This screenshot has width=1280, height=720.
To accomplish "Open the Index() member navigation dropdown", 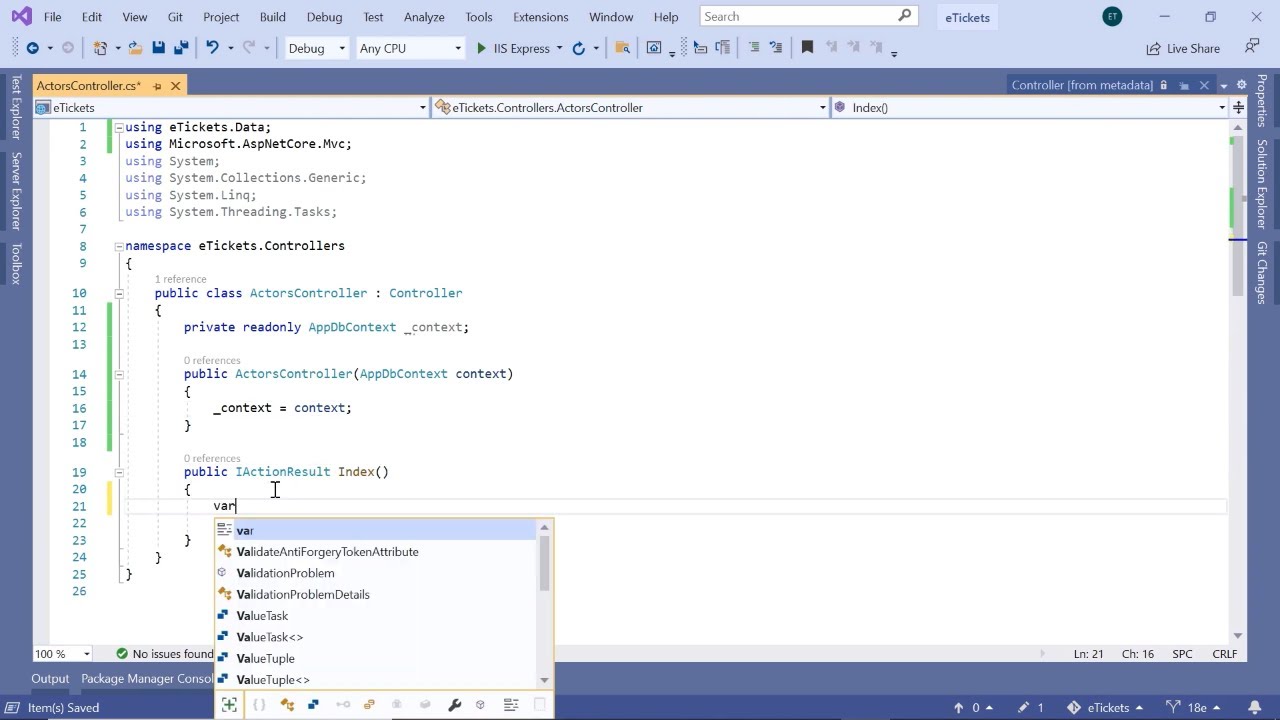I will 1031,107.
